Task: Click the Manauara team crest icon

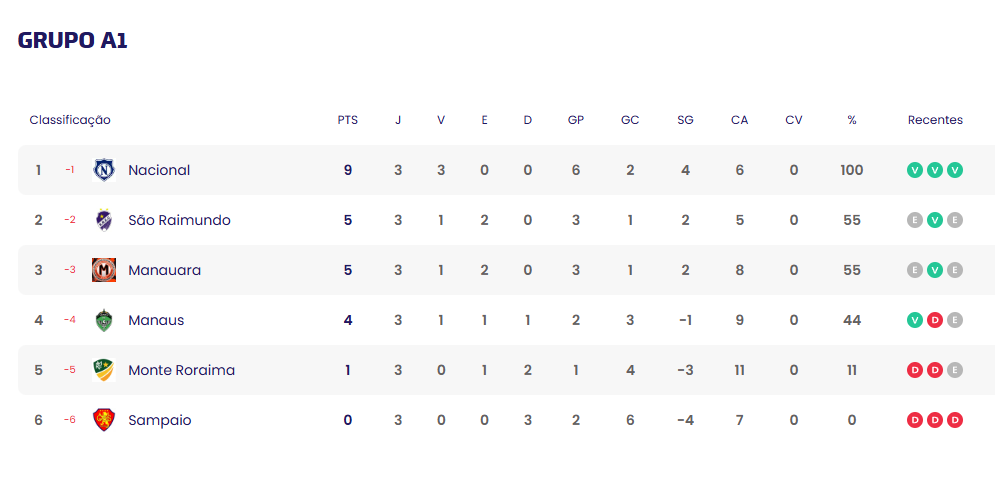Action: tap(104, 270)
